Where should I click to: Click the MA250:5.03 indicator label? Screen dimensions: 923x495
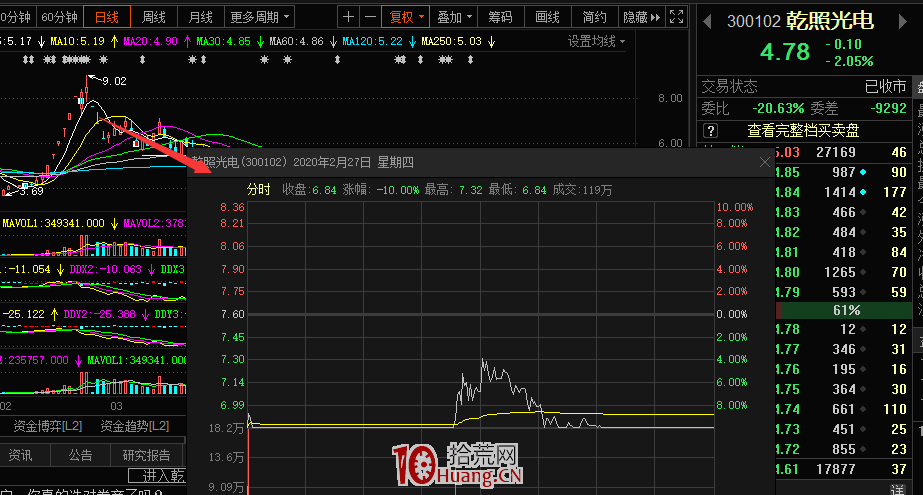(451, 41)
